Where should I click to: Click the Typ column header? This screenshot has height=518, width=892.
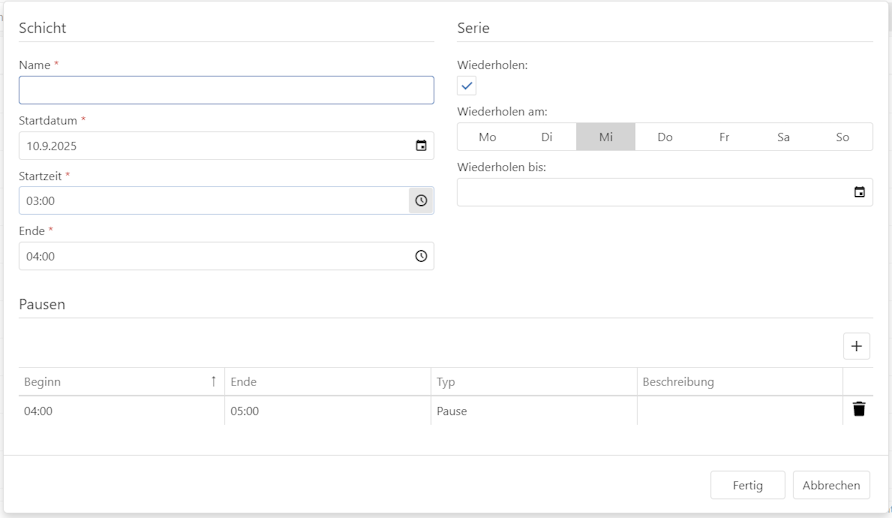(533, 382)
